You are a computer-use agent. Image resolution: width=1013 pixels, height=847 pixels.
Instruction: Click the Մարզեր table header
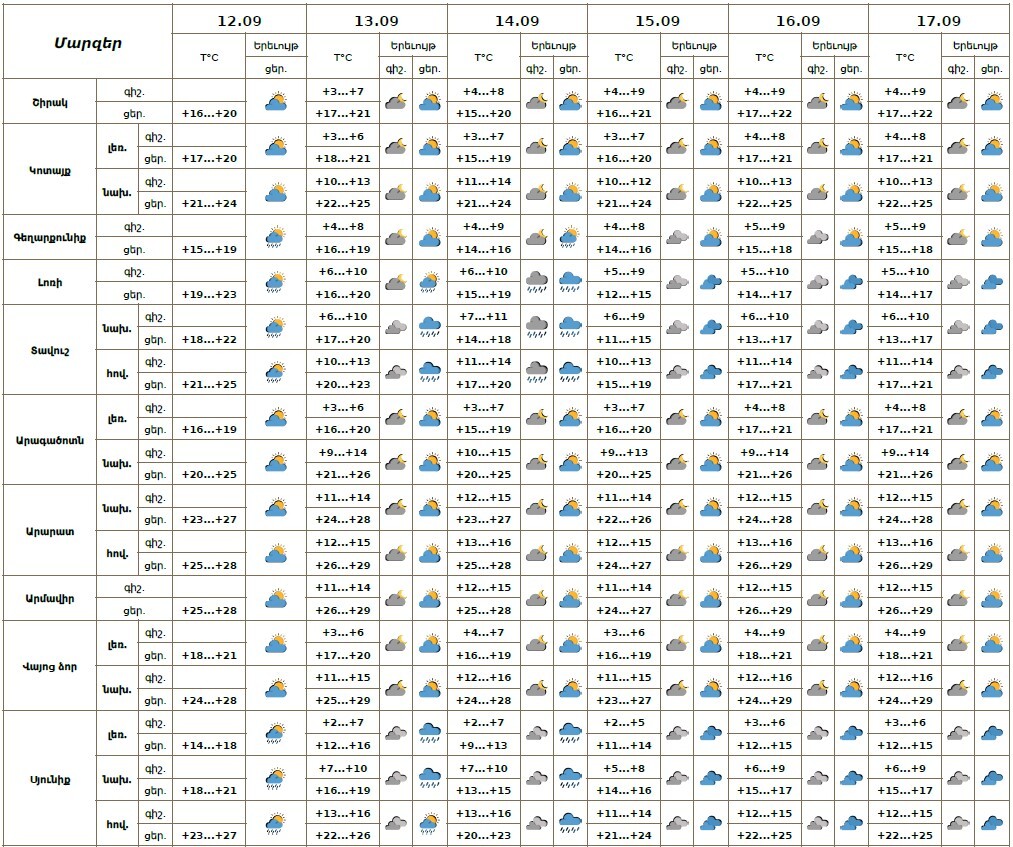click(87, 42)
